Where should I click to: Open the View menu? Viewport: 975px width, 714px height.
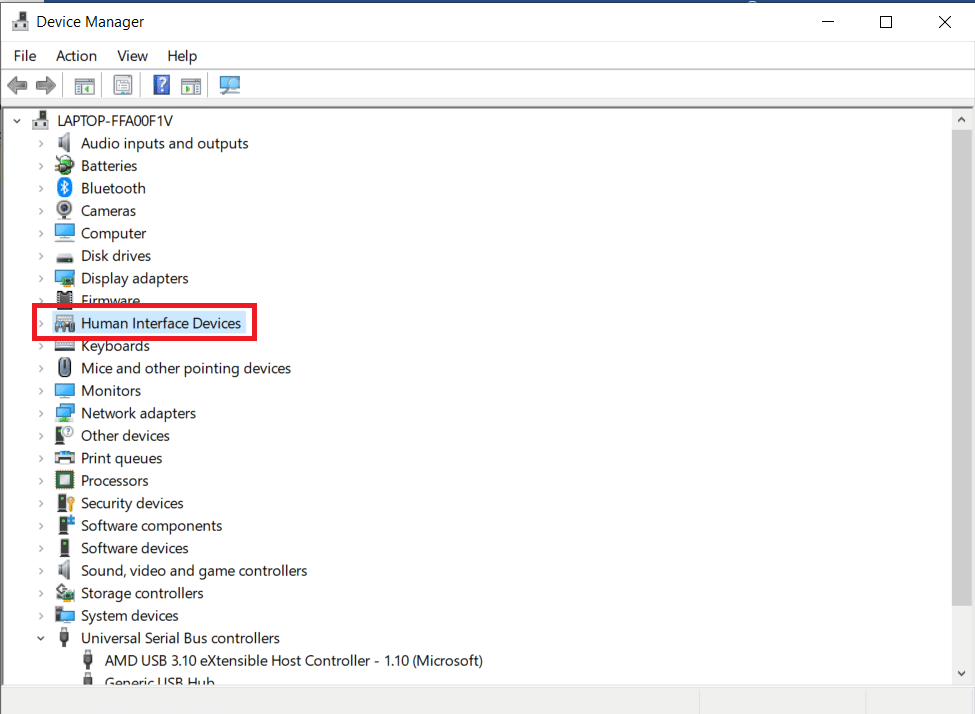click(x=132, y=56)
